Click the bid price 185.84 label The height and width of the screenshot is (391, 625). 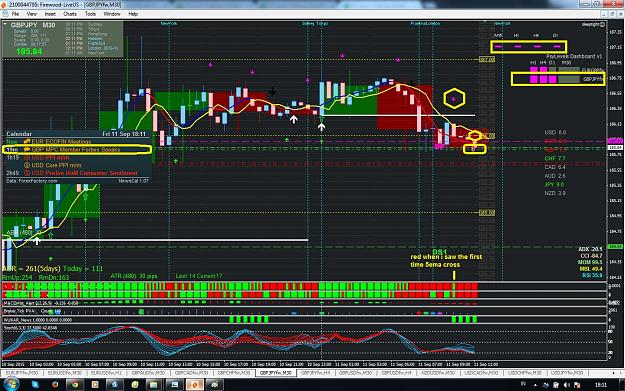tap(29, 51)
